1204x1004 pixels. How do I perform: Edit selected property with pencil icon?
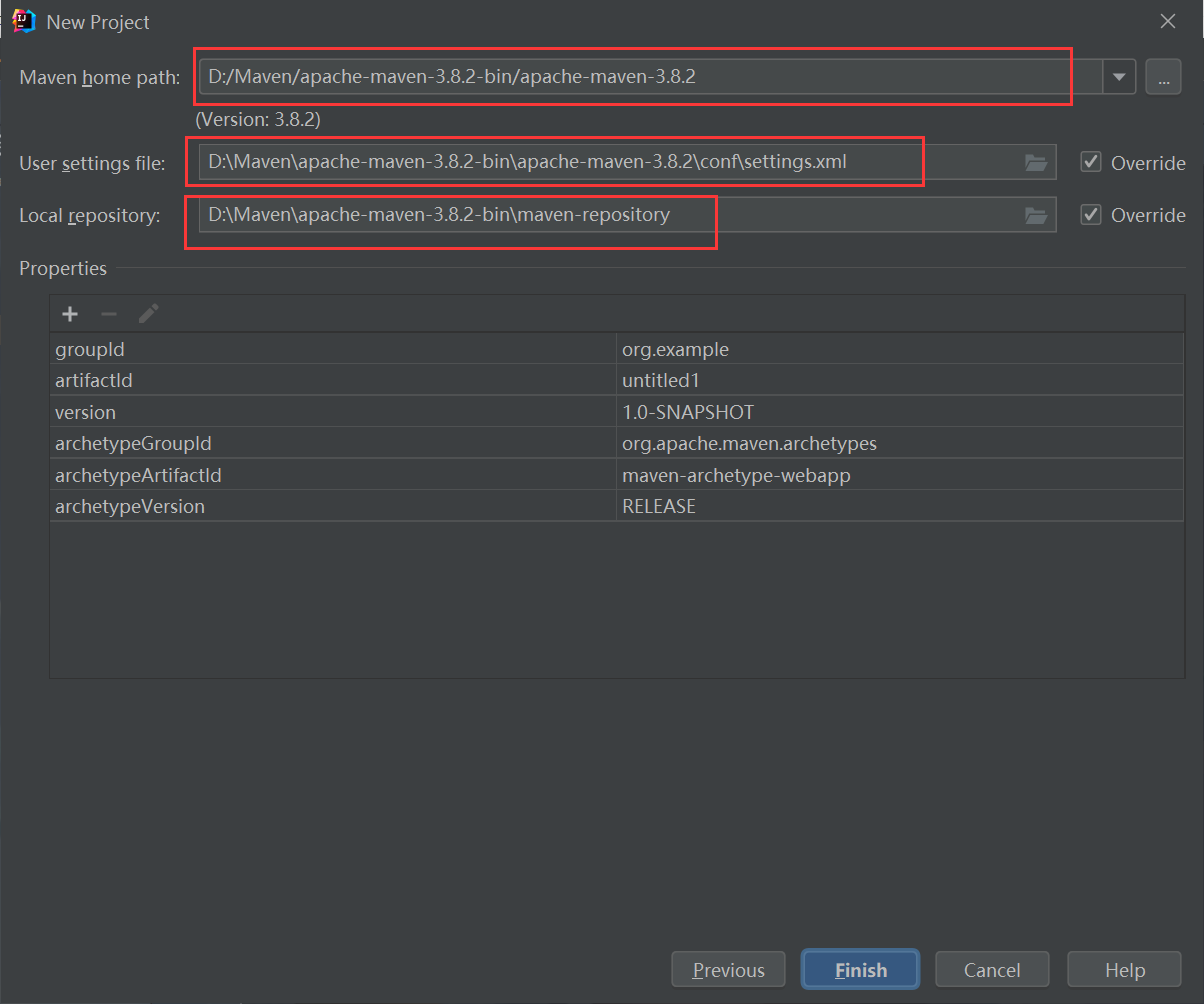[x=148, y=314]
